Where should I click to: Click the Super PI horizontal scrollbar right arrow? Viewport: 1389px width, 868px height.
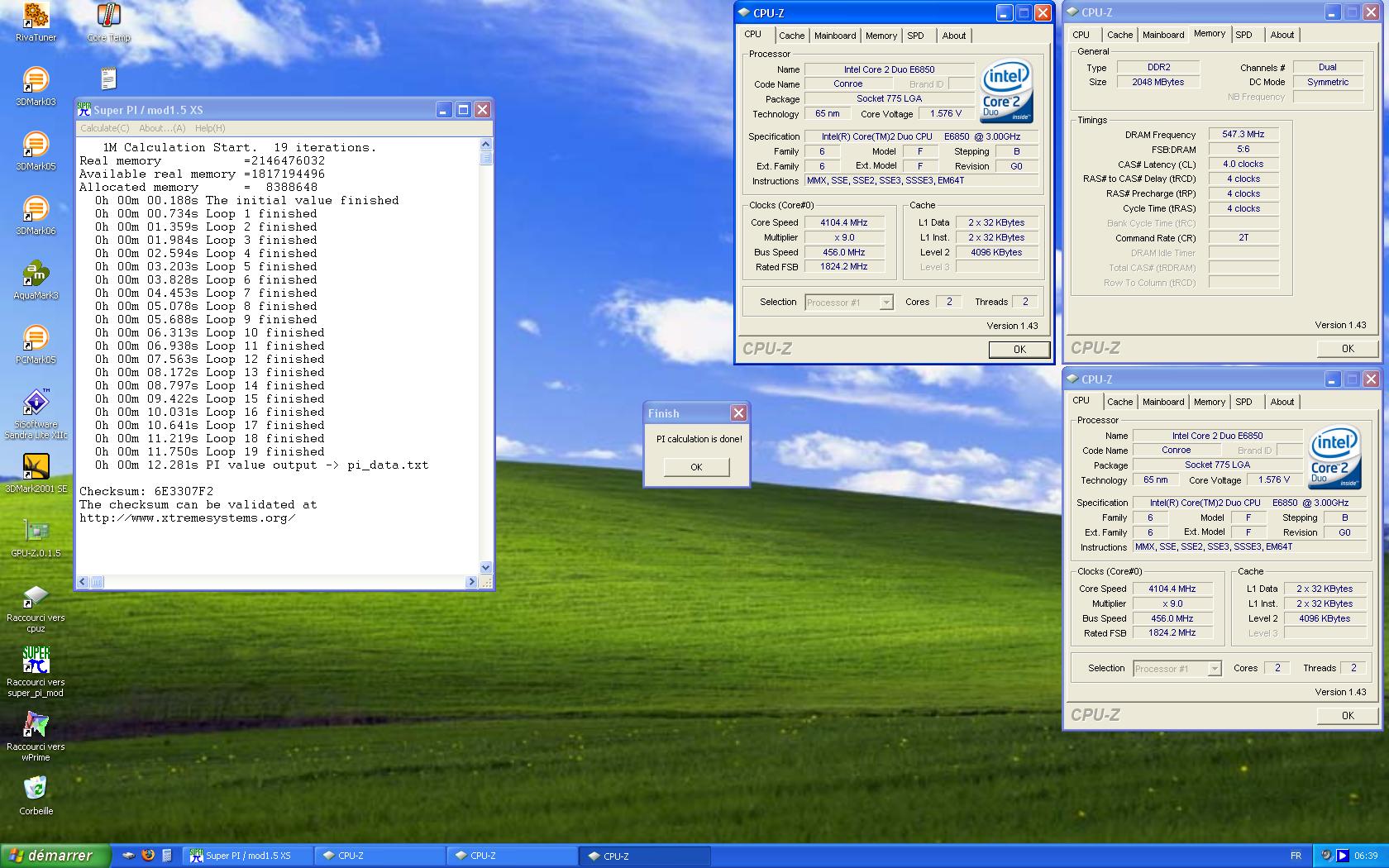tap(471, 582)
